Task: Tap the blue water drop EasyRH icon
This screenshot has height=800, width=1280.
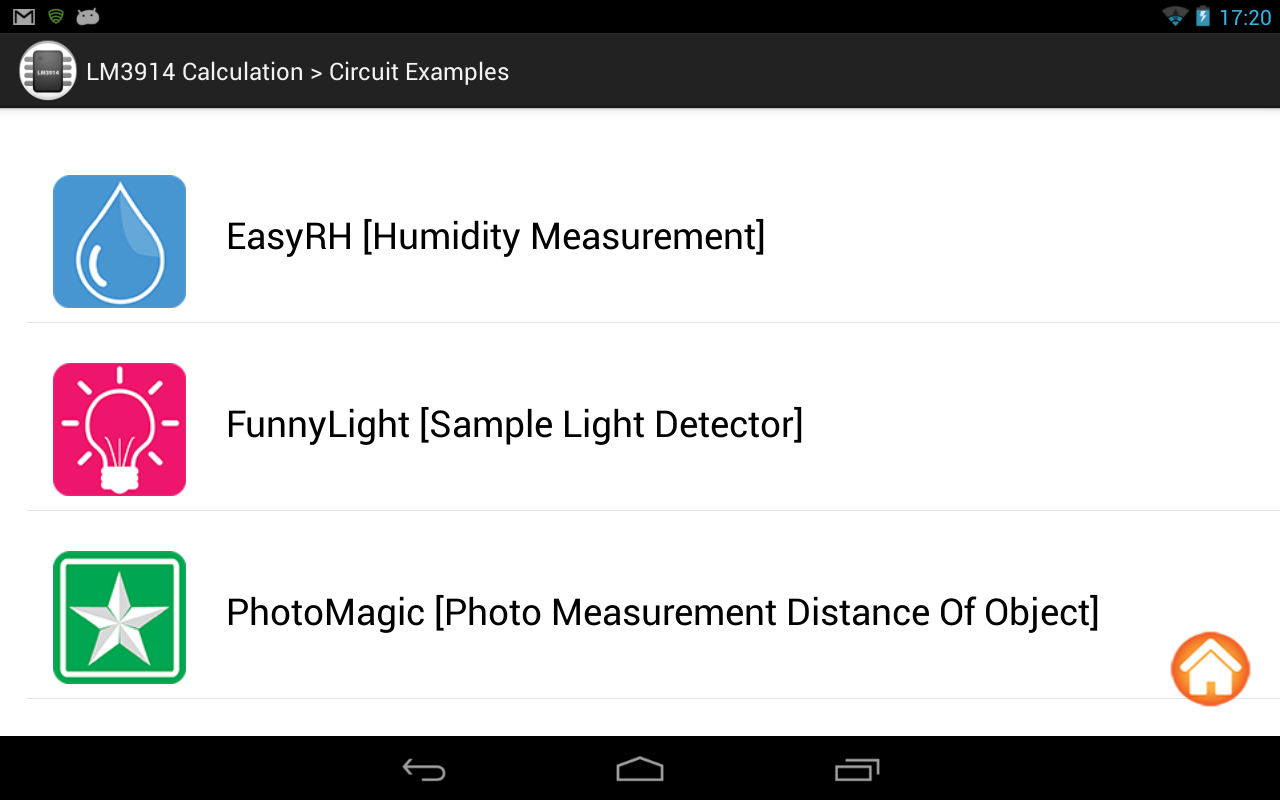Action: tap(119, 241)
